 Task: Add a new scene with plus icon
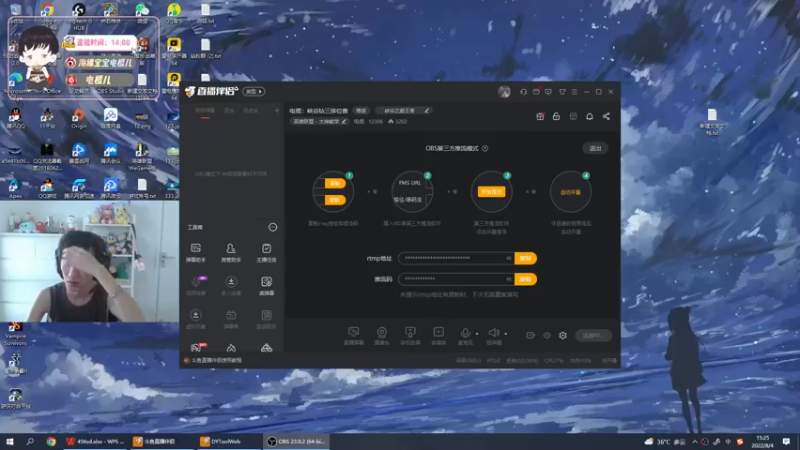pos(277,110)
